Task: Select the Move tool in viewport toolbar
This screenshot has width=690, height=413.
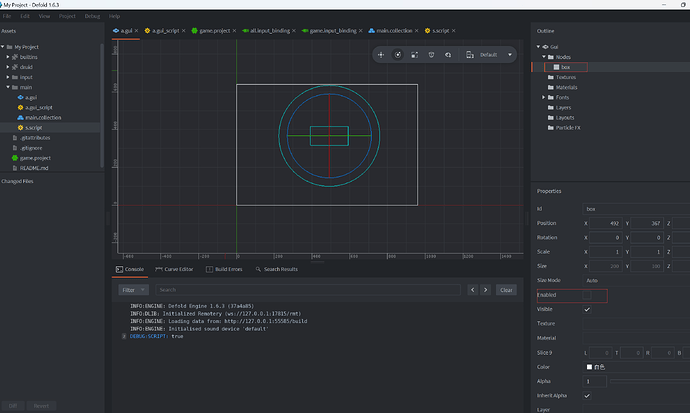Action: (381, 54)
